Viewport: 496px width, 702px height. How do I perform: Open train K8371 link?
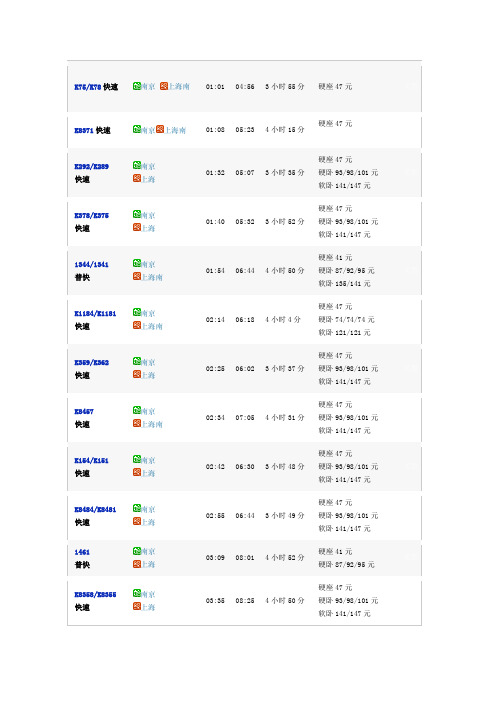(84, 130)
